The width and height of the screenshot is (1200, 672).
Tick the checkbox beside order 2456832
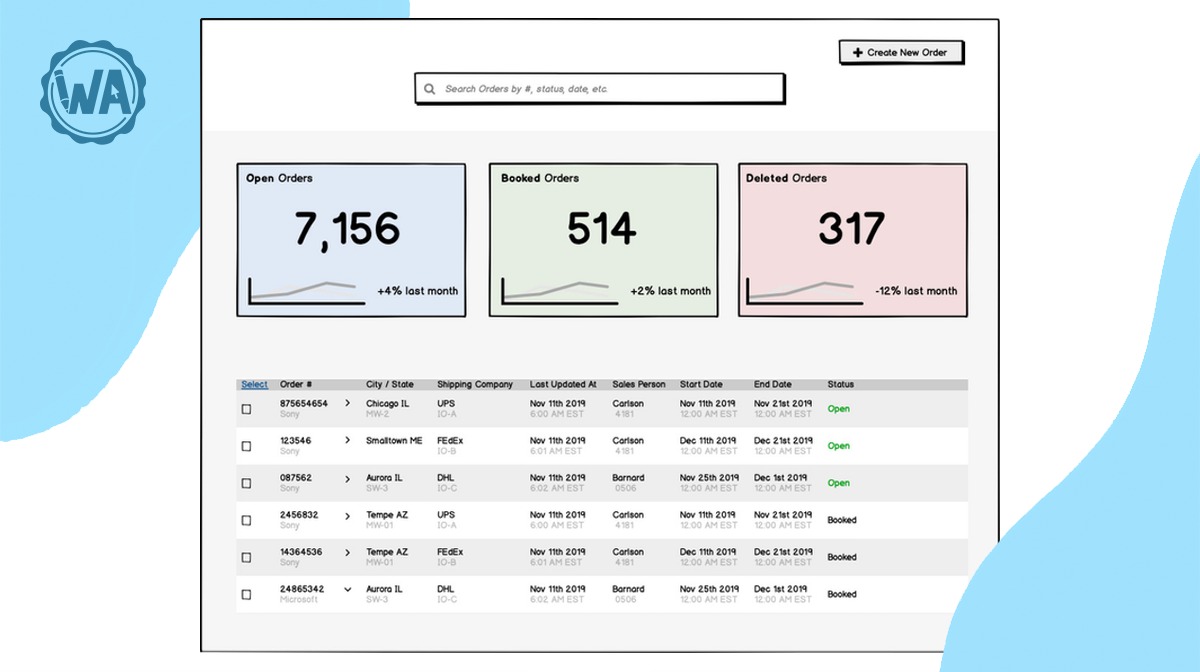tap(246, 519)
